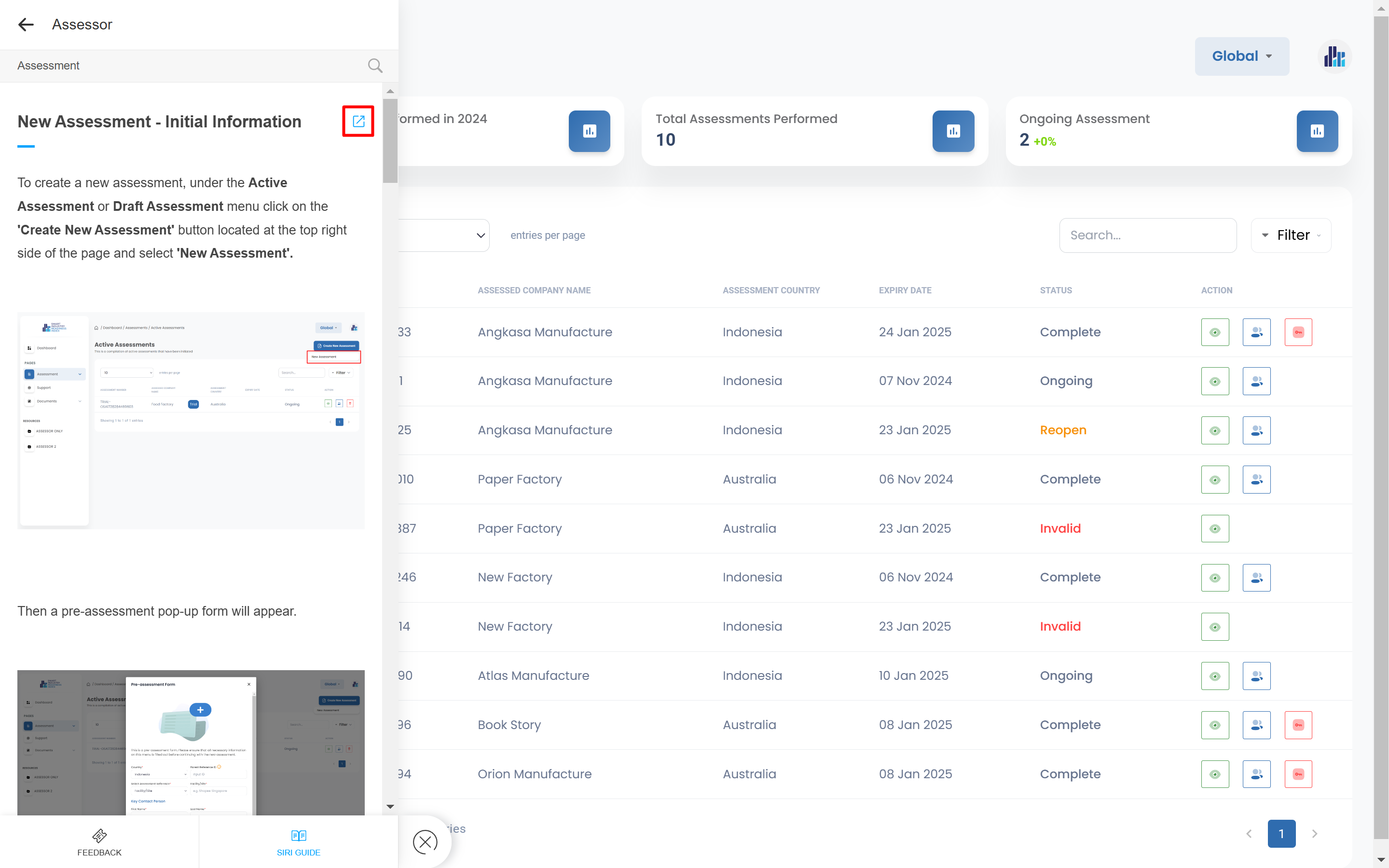Click the eye icon for Orion Manufacture row
The image size is (1389, 868).
pyautogui.click(x=1214, y=774)
